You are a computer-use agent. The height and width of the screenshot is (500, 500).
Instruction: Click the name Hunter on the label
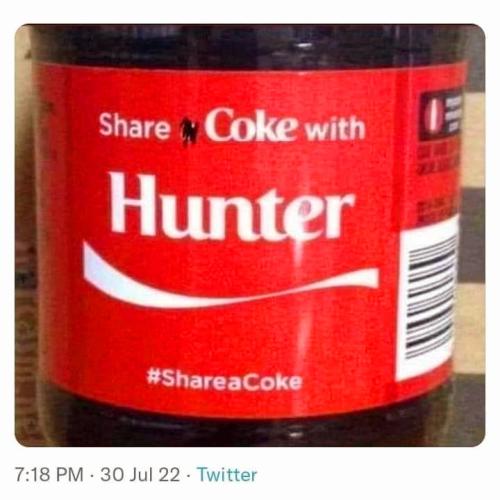tap(232, 205)
